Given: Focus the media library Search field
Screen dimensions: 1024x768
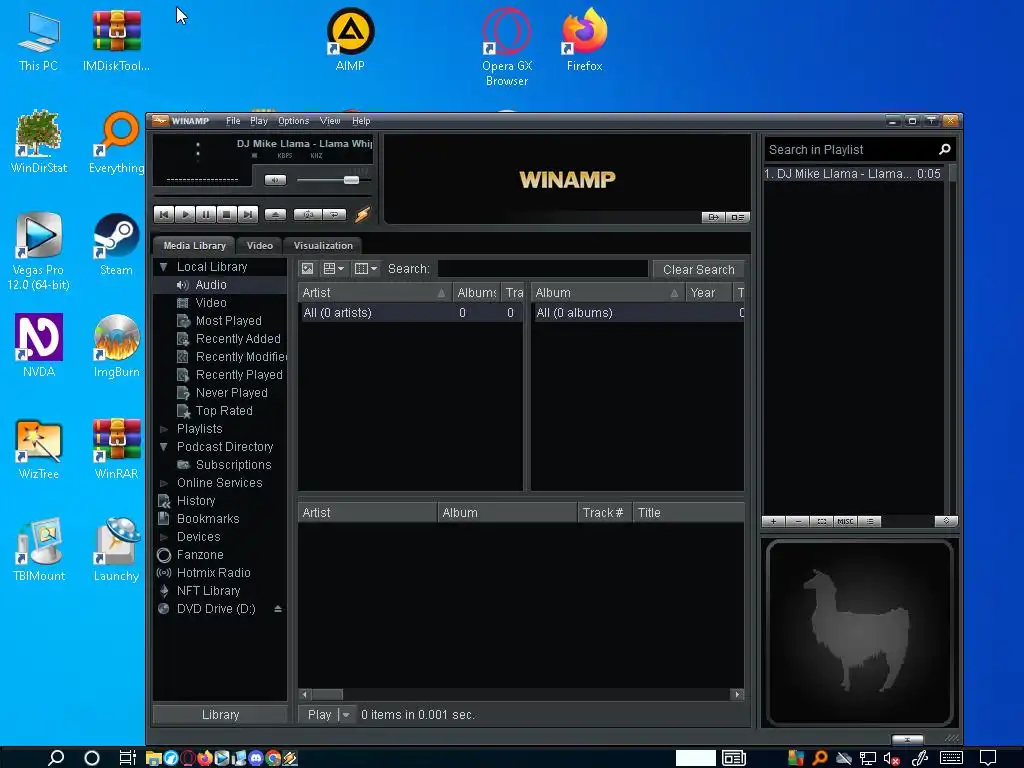Looking at the screenshot, I should [543, 269].
